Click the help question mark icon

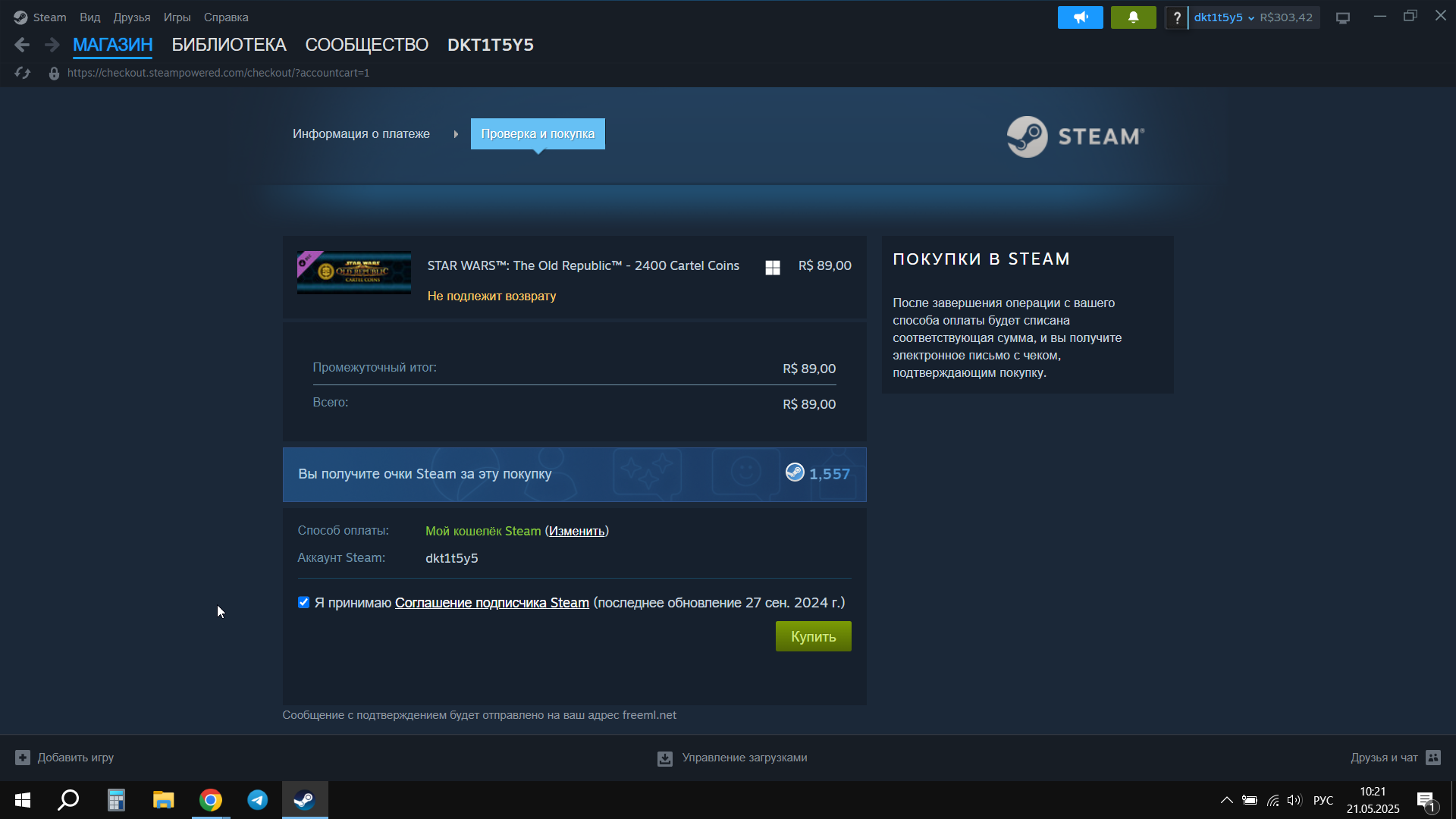pos(1176,17)
